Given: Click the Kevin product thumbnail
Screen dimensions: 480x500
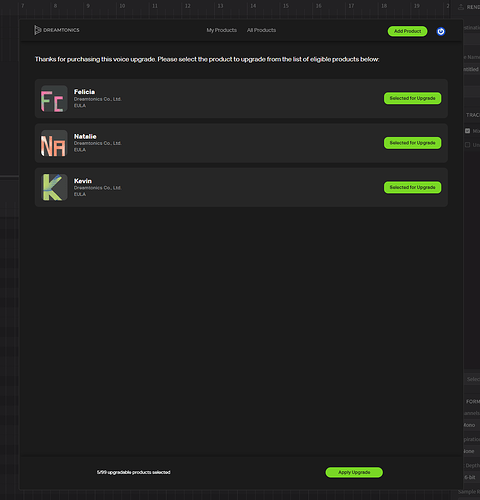Looking at the screenshot, I should [x=54, y=188].
